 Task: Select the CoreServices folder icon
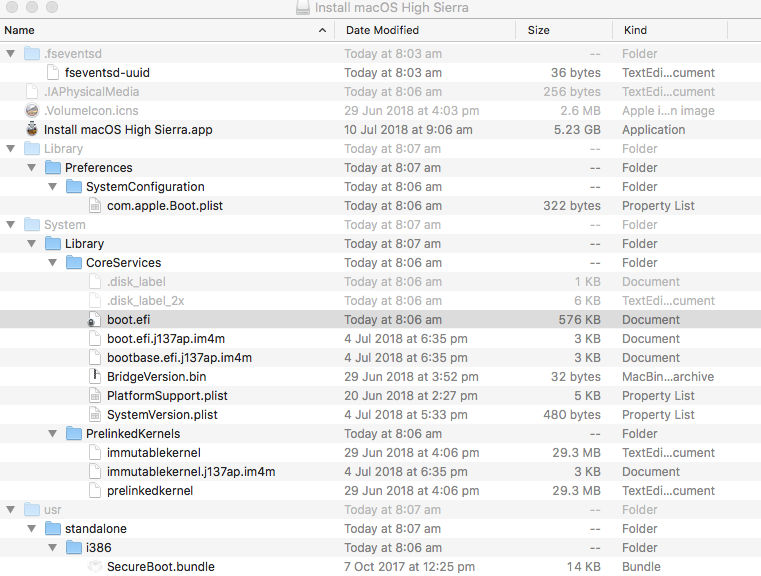pyautogui.click(x=74, y=263)
